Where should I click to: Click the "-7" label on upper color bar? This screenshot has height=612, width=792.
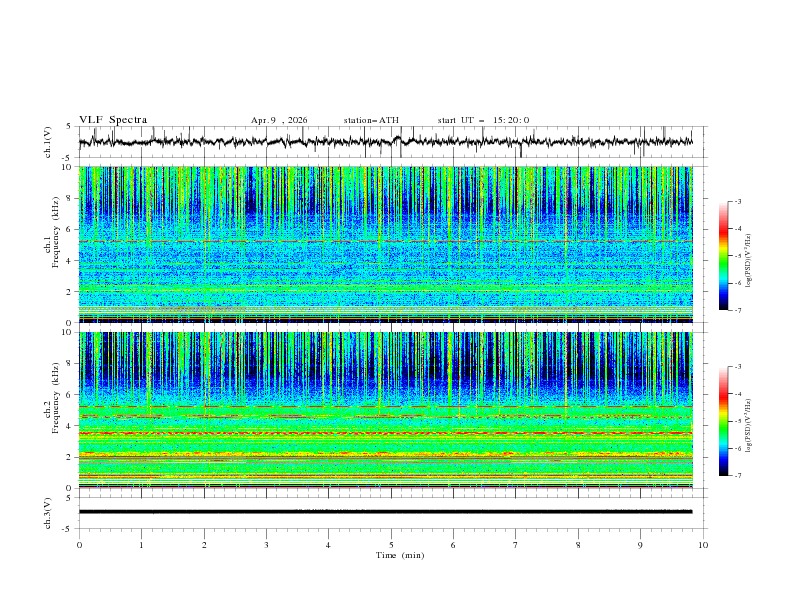(737, 310)
